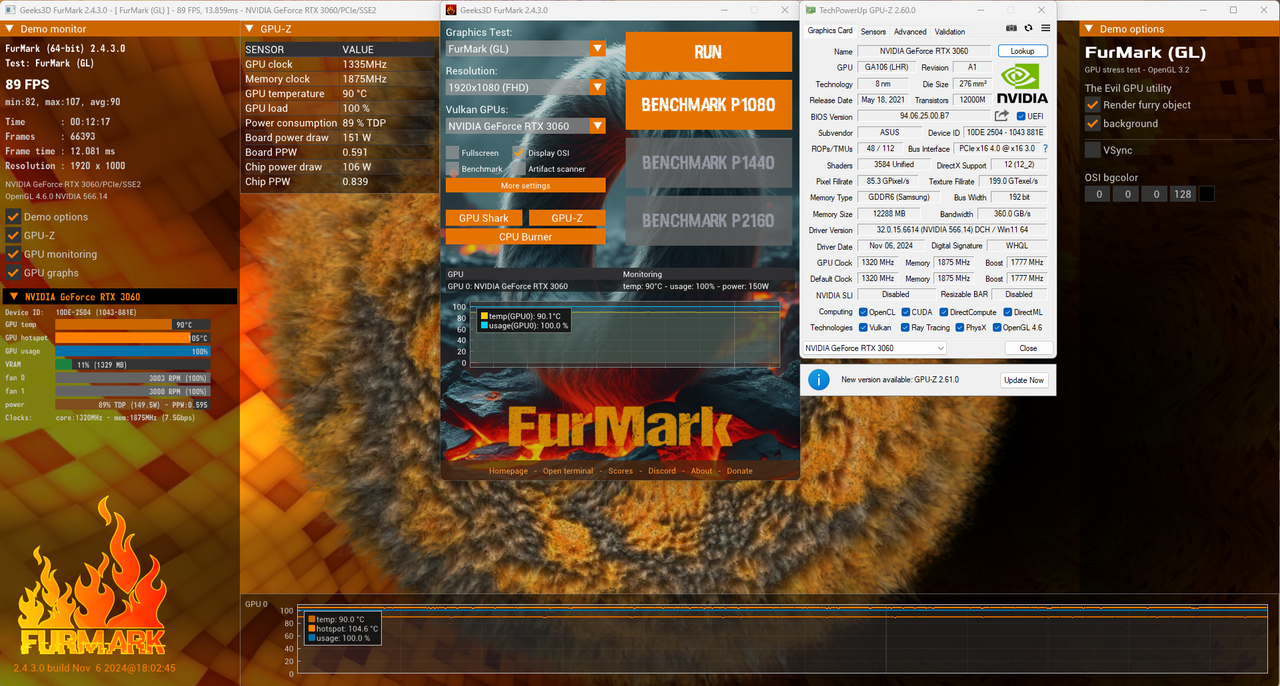Click the GPU-Z title bar icon

tap(810, 9)
